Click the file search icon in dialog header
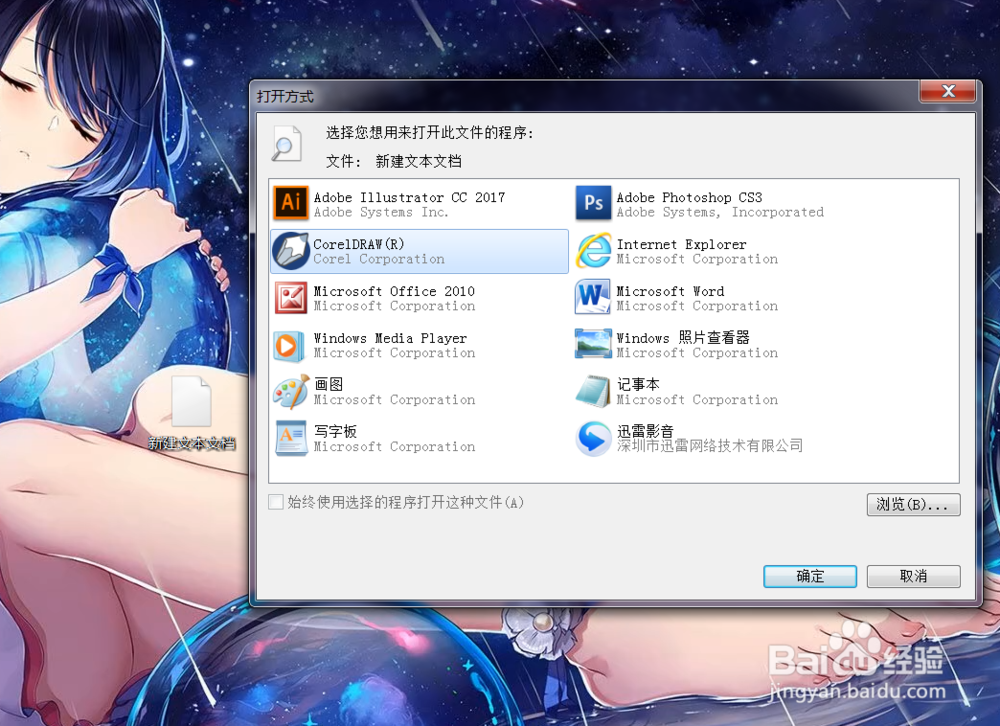1000x726 pixels. 286,144
